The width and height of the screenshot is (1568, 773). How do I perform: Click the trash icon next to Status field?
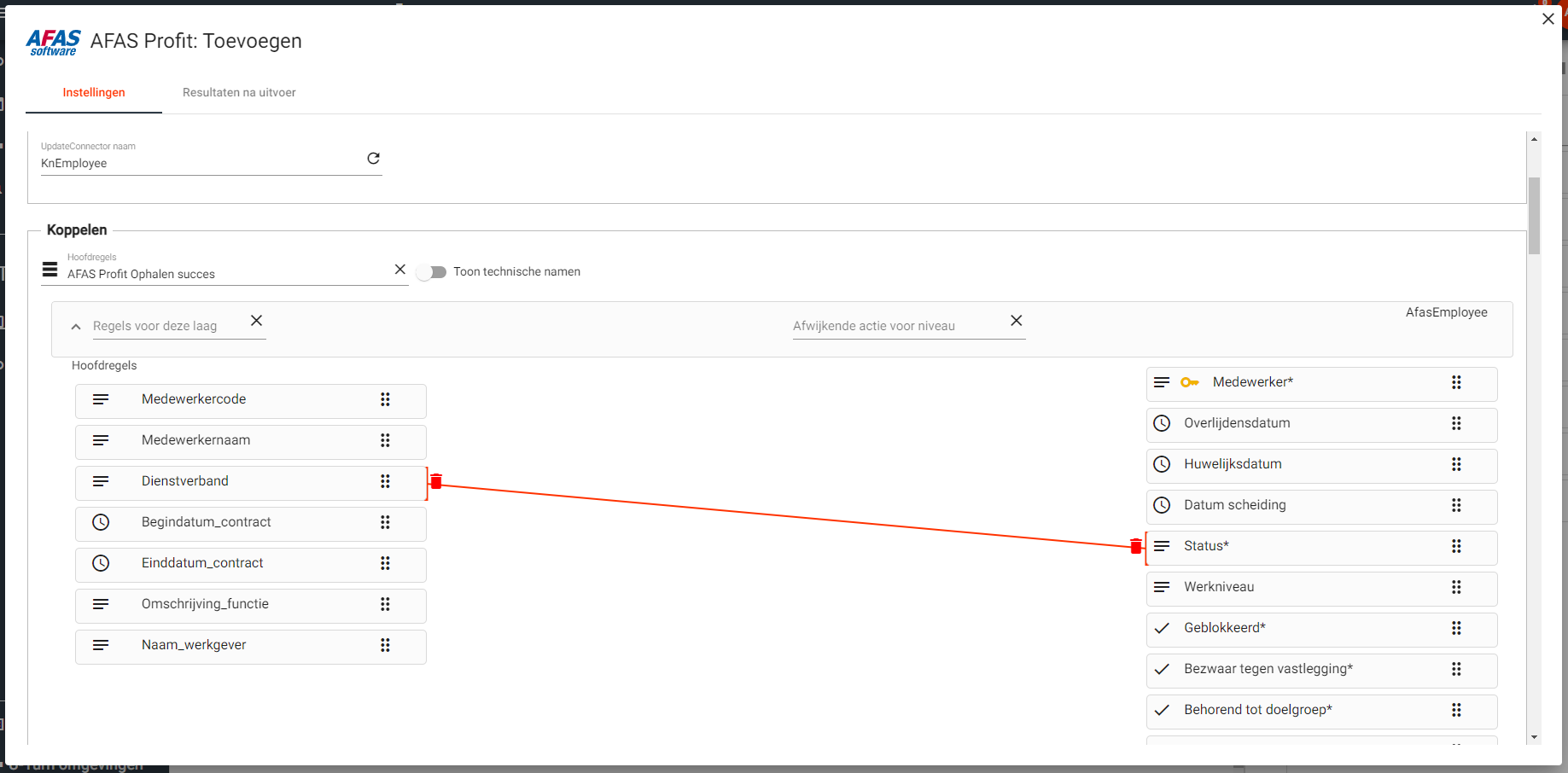tap(1135, 547)
